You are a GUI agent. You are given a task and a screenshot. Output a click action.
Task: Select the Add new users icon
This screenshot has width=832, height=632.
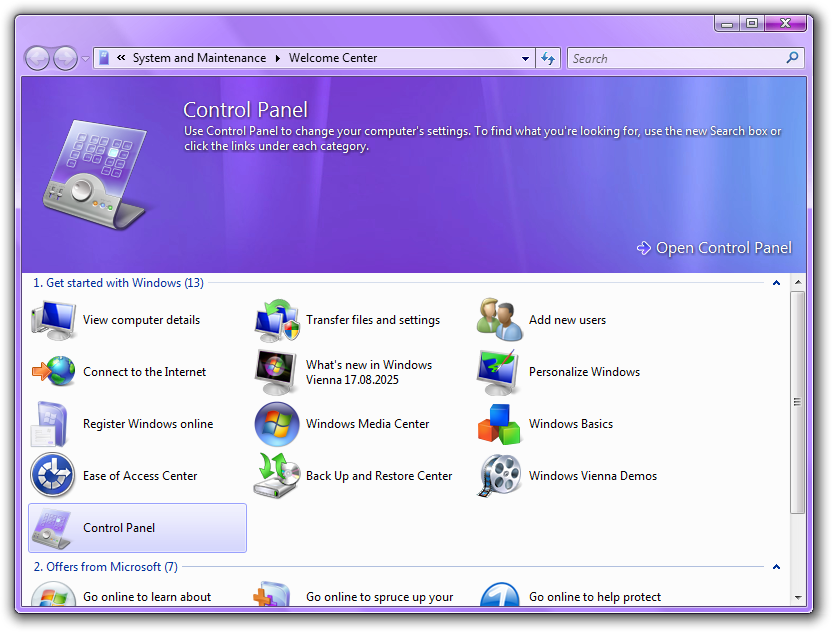[499, 320]
